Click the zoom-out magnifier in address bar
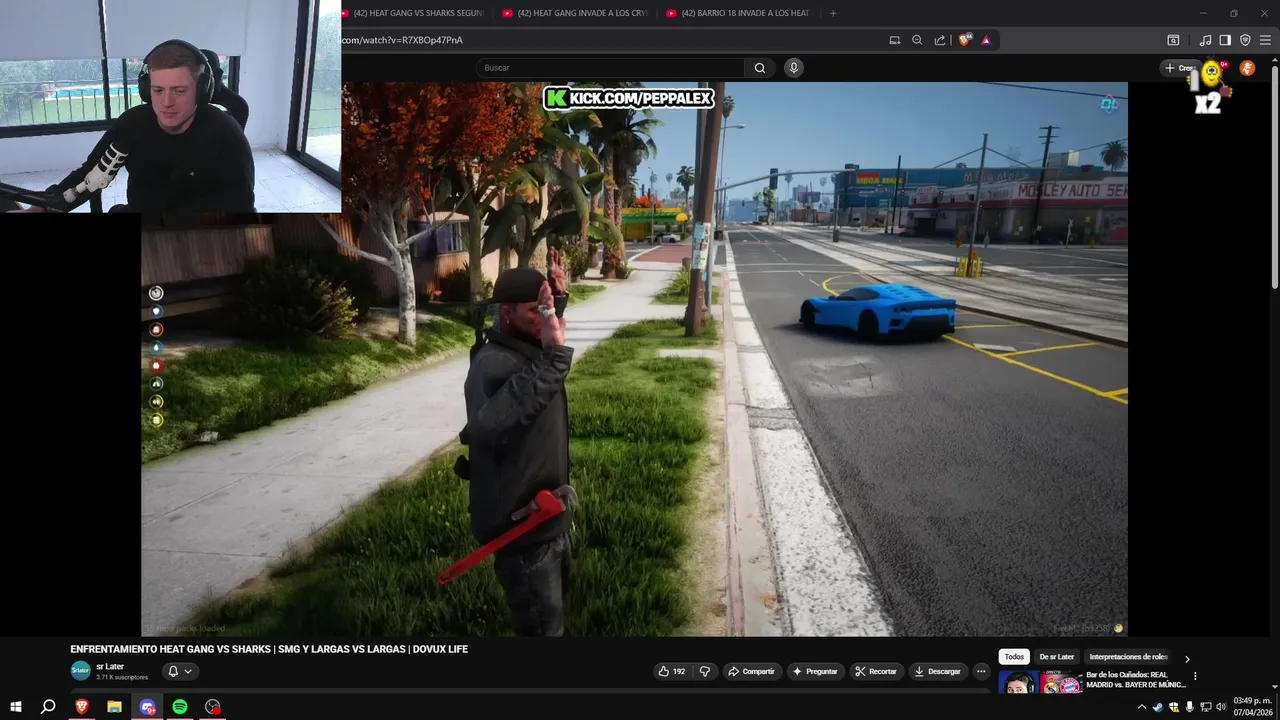Viewport: 1280px width, 720px height. click(x=917, y=40)
